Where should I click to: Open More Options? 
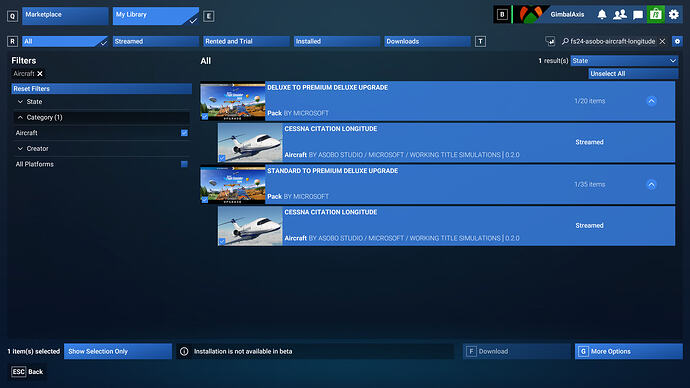(x=629, y=351)
